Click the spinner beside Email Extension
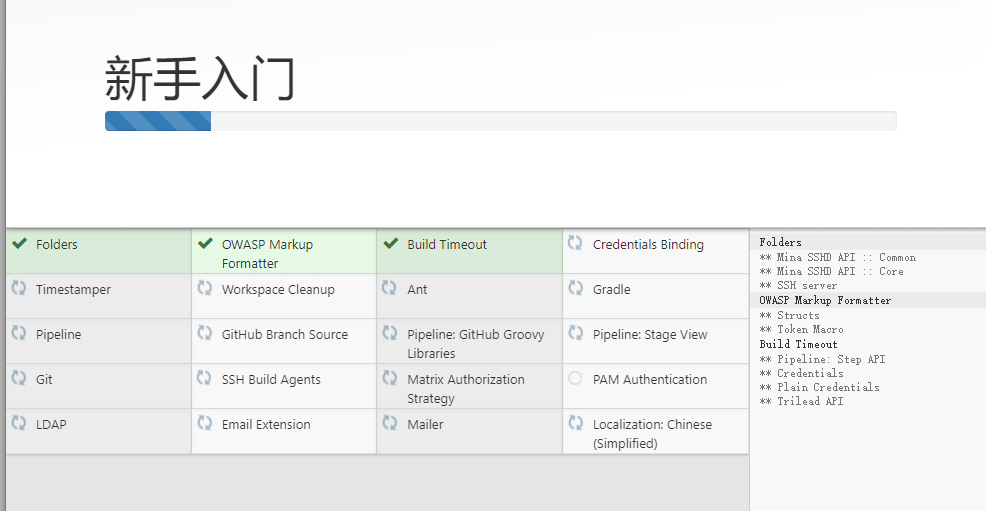Viewport: 986px width, 511px height. 205,423
